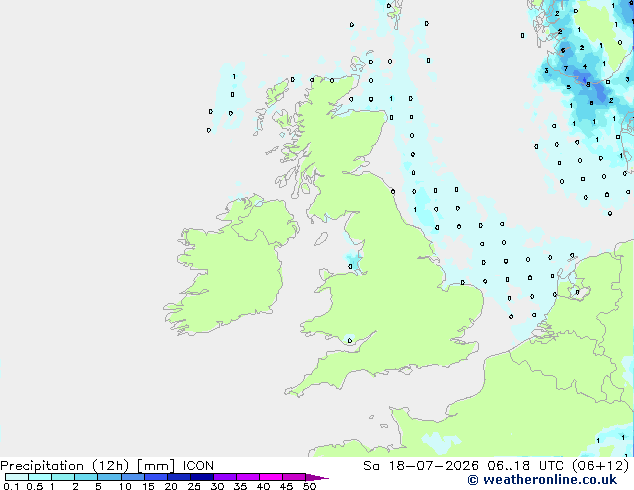Image resolution: width=634 pixels, height=490 pixels.
Task: Click the "40" legend scale label
Action: (263, 486)
